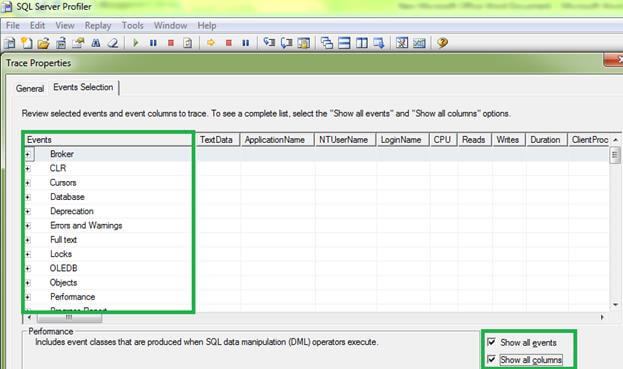
Task: Open the Performance Monitor toolbar icon
Action: coord(419,43)
